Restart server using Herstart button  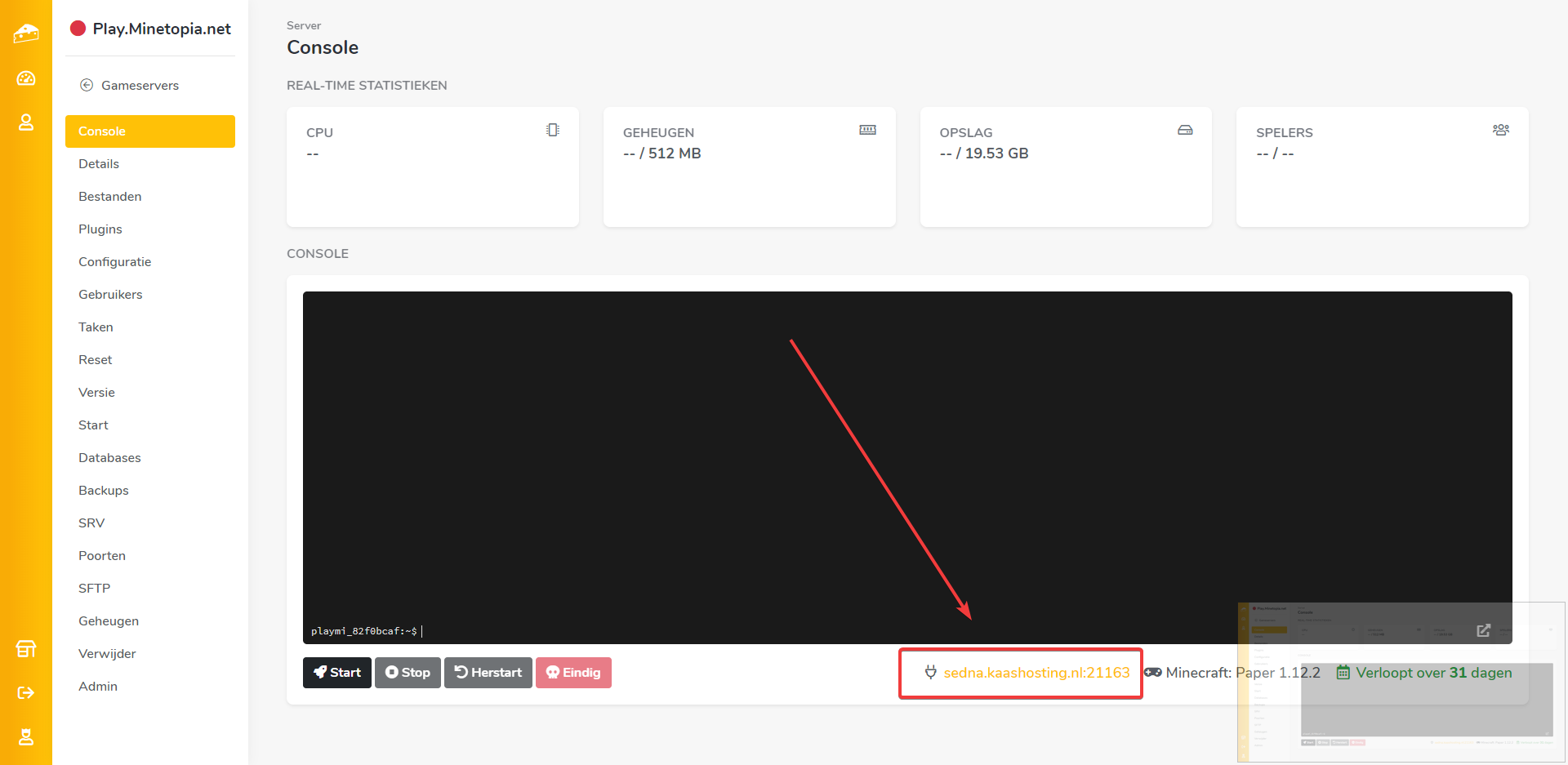(488, 673)
